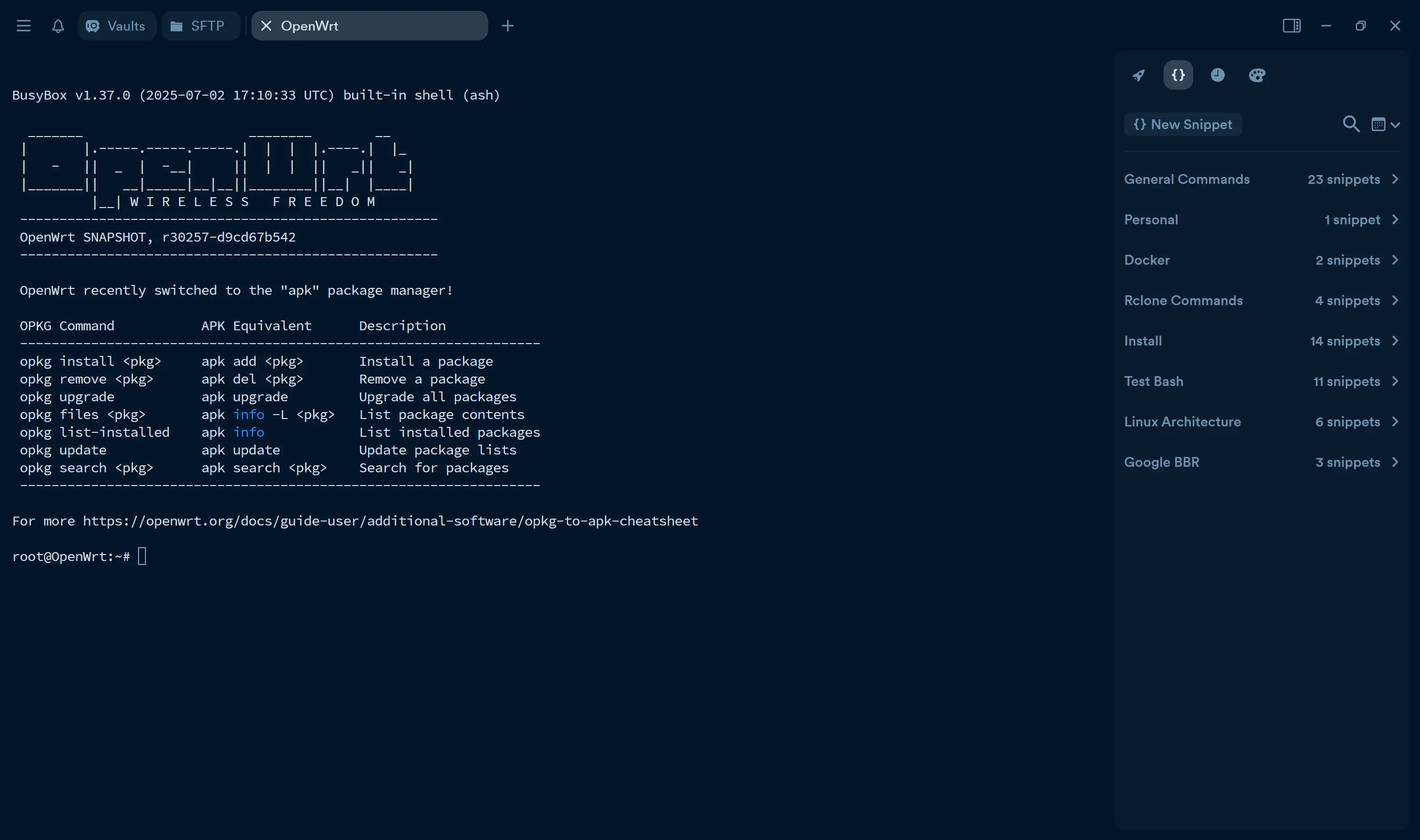Expand chevron beside General Commands
Screen dimensions: 1420x840
point(1395,179)
